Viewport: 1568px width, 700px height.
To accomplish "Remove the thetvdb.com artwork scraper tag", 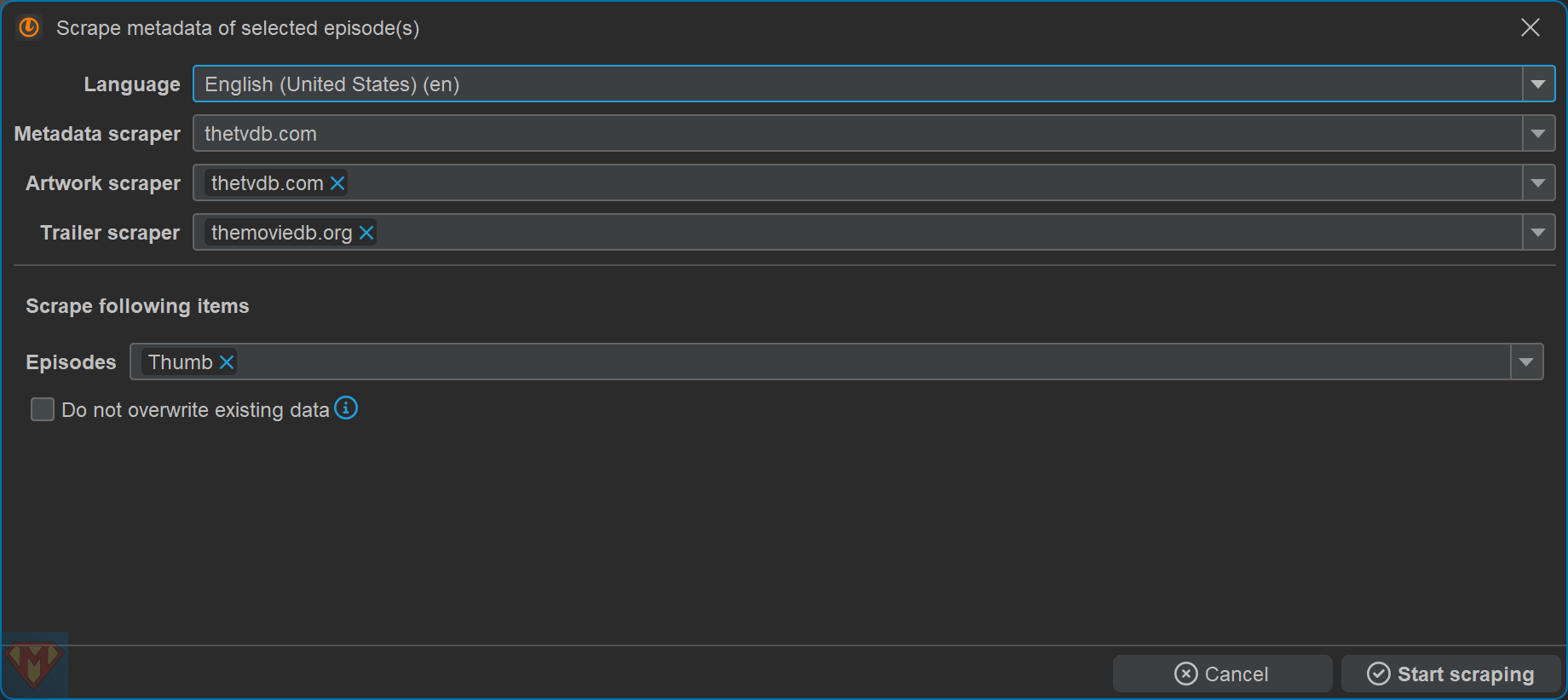I will click(337, 183).
